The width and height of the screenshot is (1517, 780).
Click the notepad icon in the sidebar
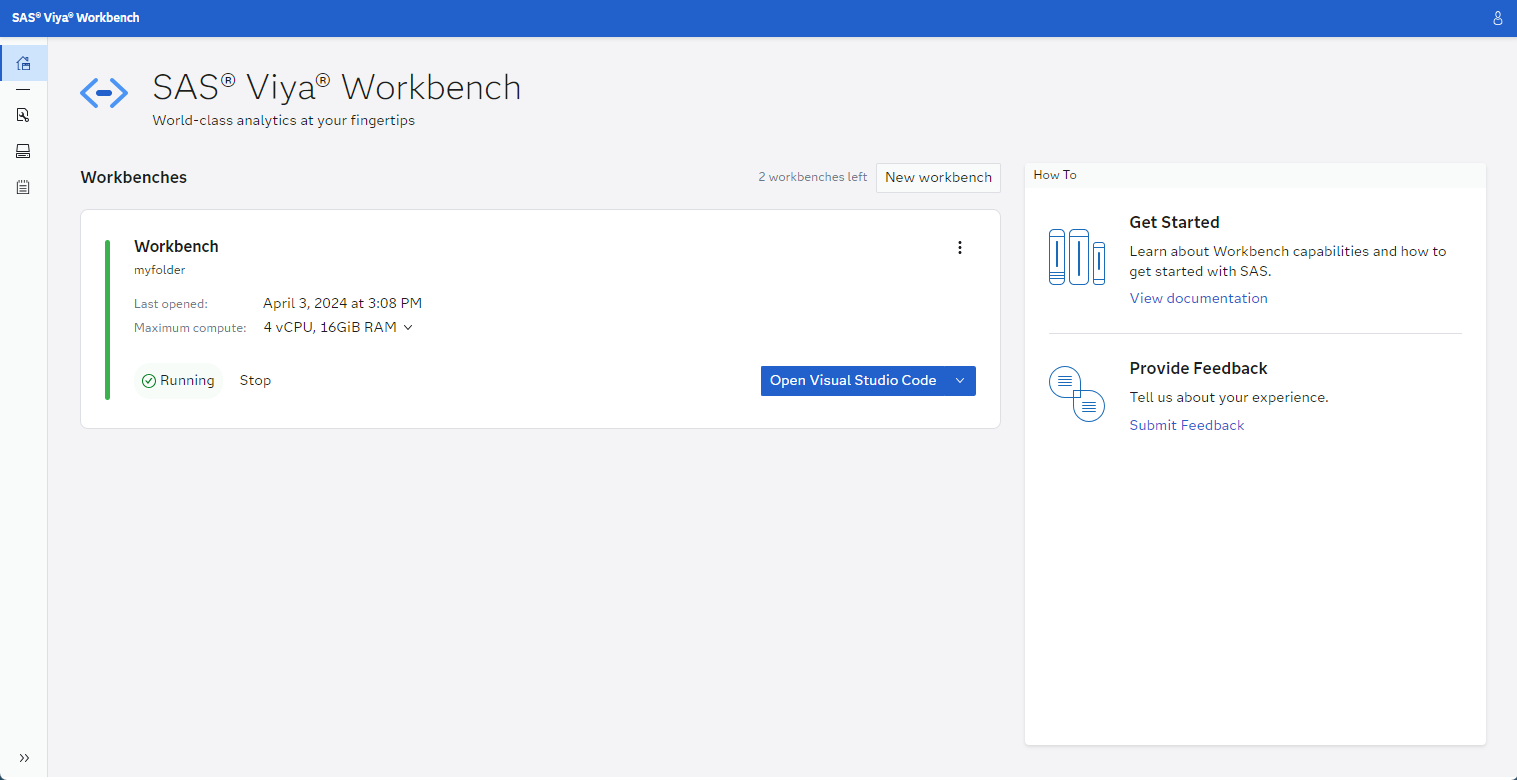[x=23, y=187]
